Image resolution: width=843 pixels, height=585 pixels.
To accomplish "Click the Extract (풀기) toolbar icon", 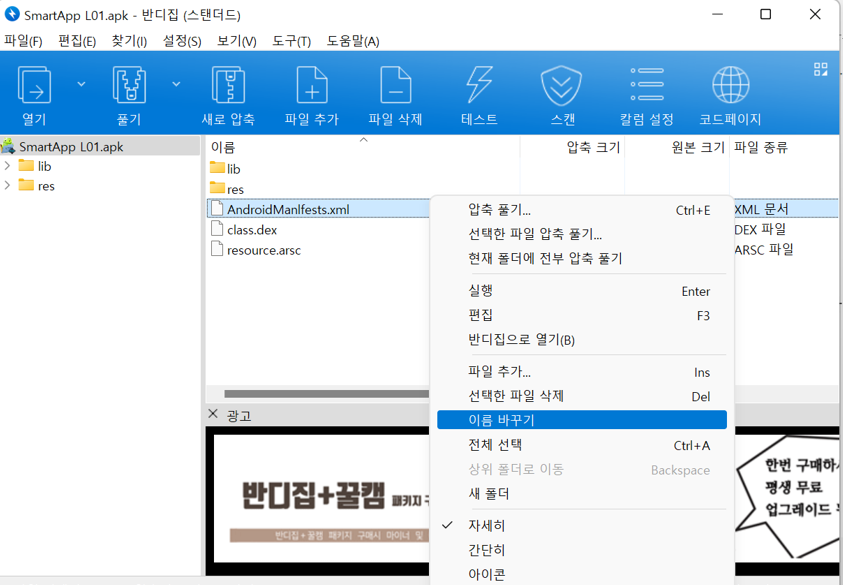I will pyautogui.click(x=129, y=84).
